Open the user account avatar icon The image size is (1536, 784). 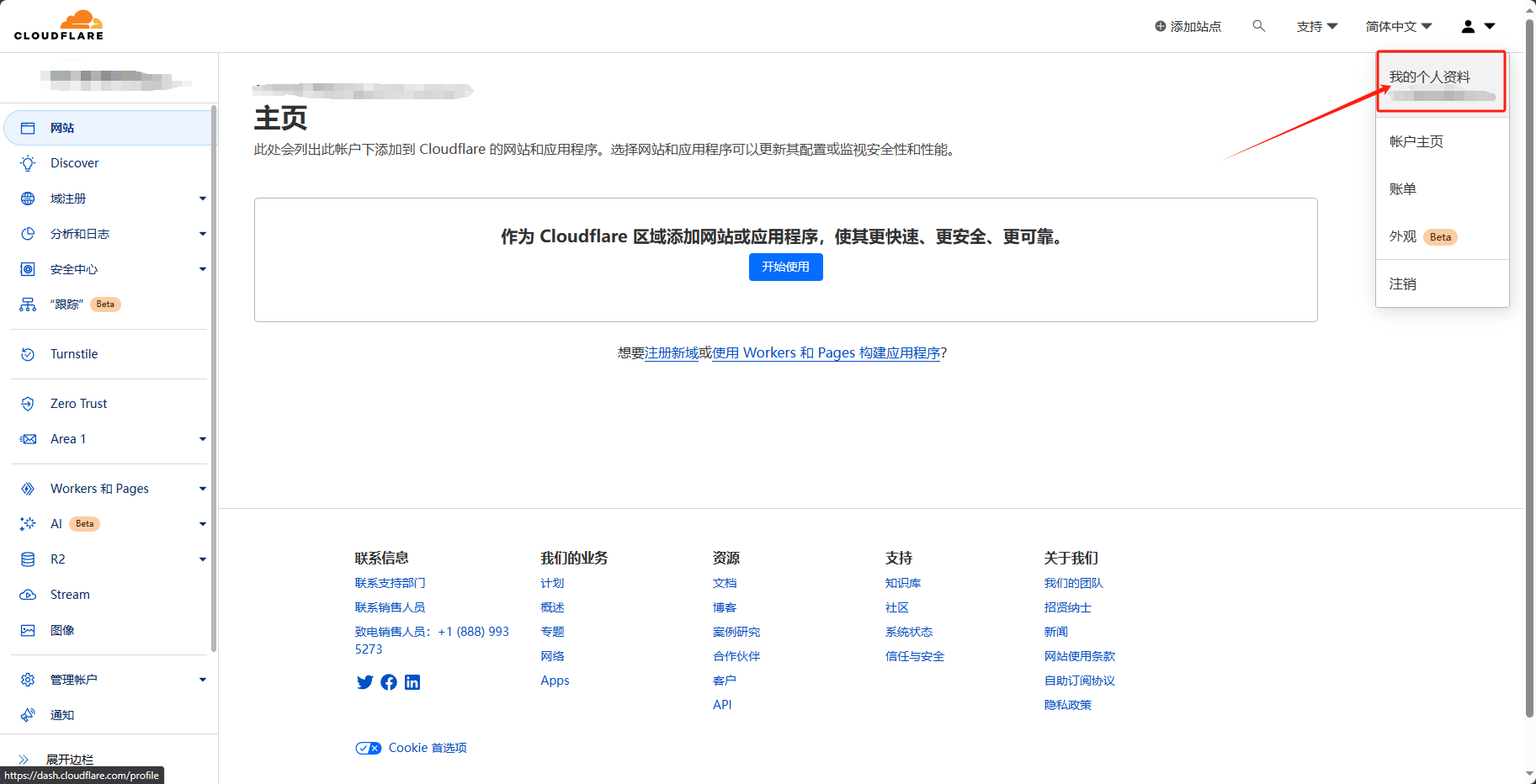click(x=1468, y=26)
